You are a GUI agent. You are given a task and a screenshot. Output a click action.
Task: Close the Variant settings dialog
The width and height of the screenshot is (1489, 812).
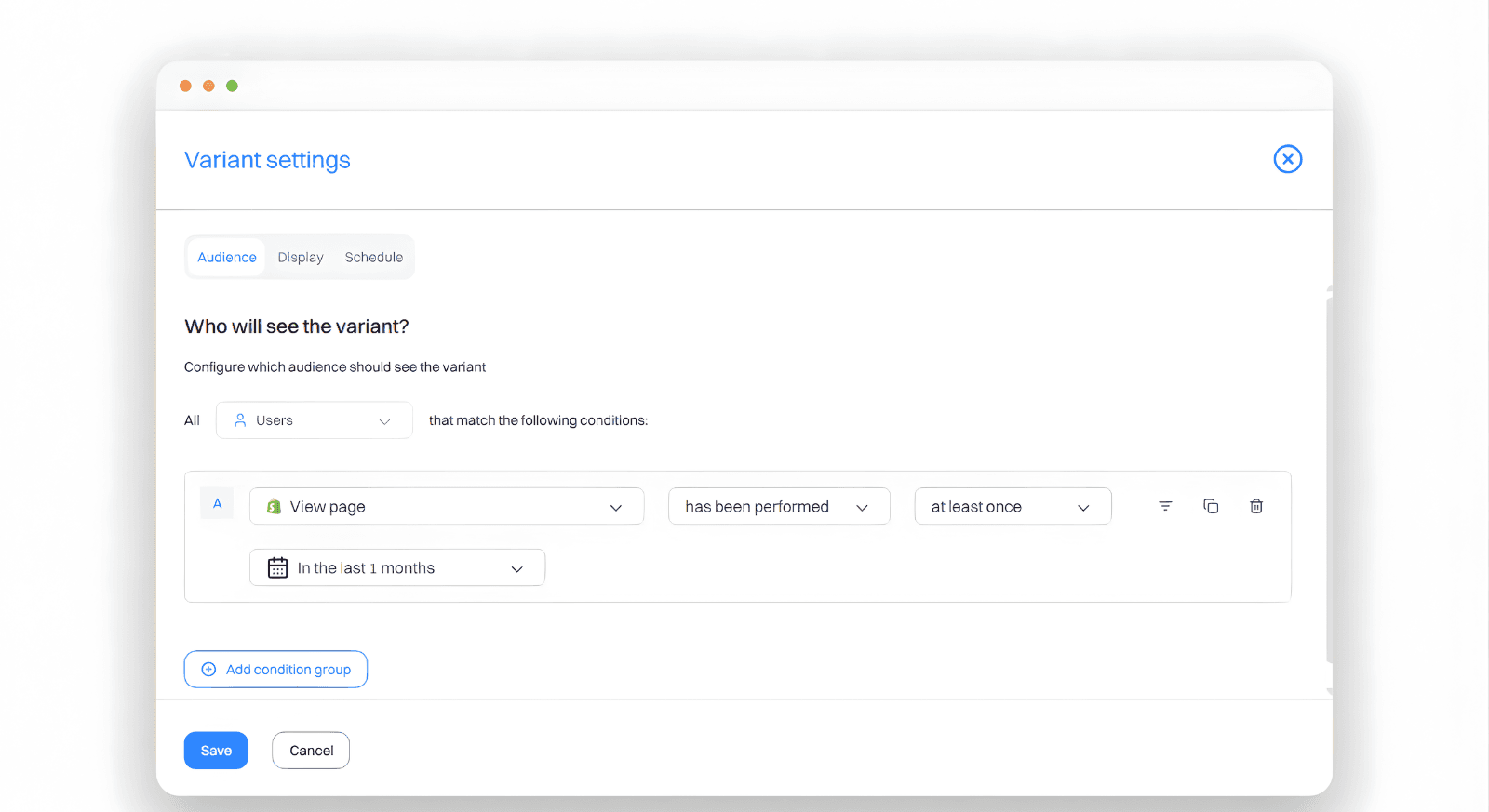[x=1287, y=159]
